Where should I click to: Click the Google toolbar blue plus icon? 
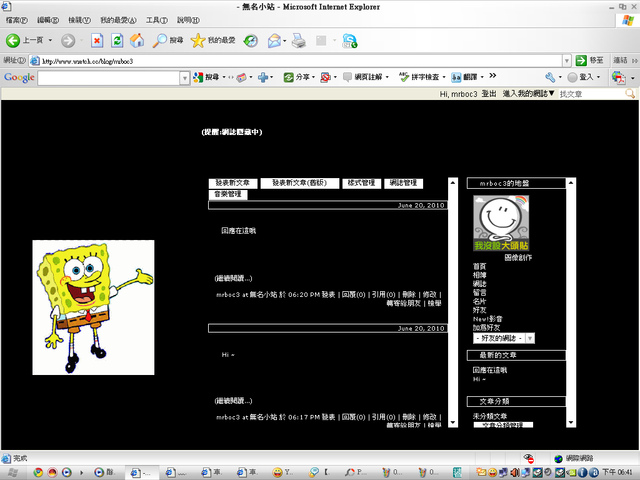click(263, 77)
